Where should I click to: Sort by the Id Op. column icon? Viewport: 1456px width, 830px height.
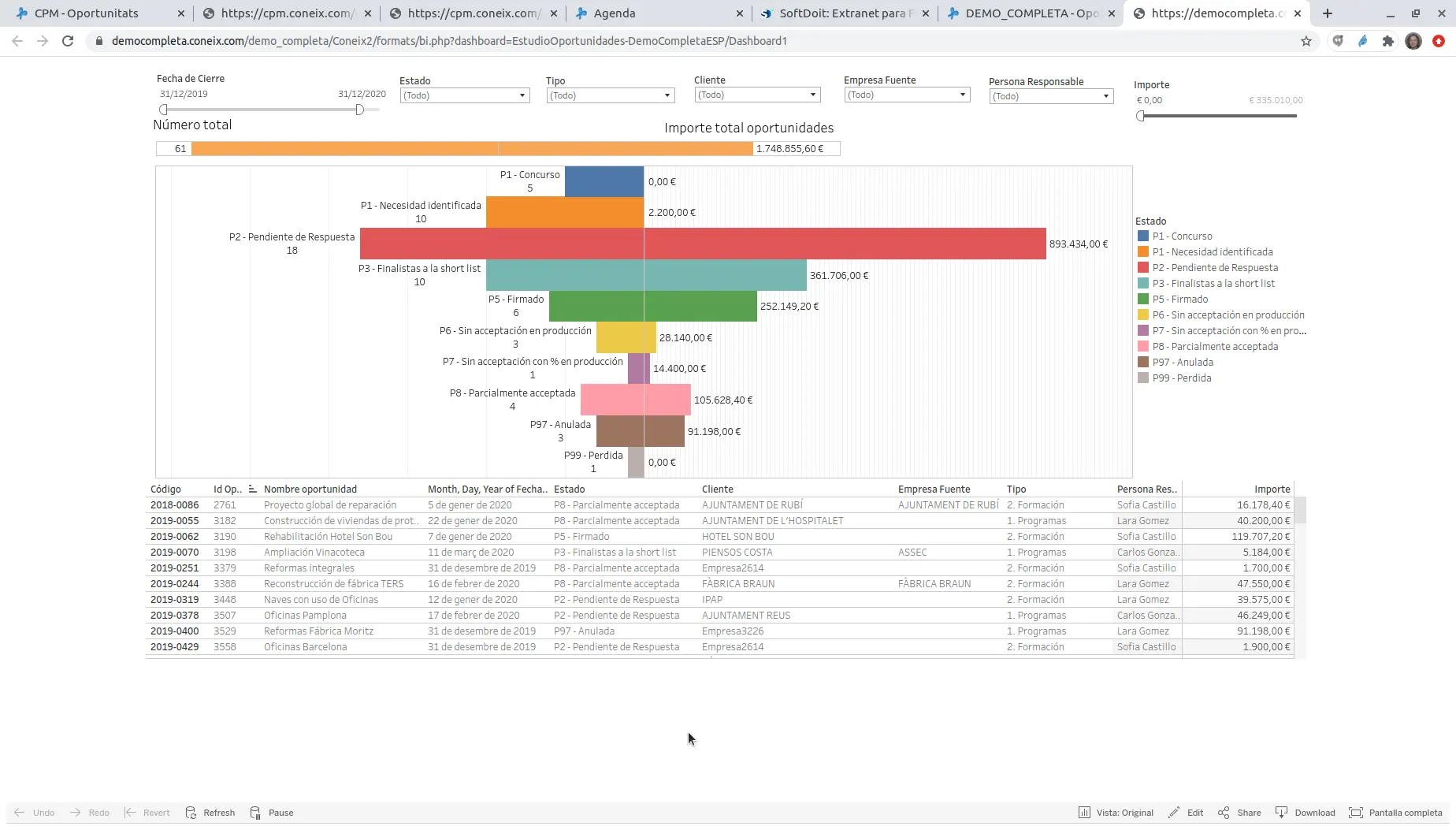pos(252,489)
